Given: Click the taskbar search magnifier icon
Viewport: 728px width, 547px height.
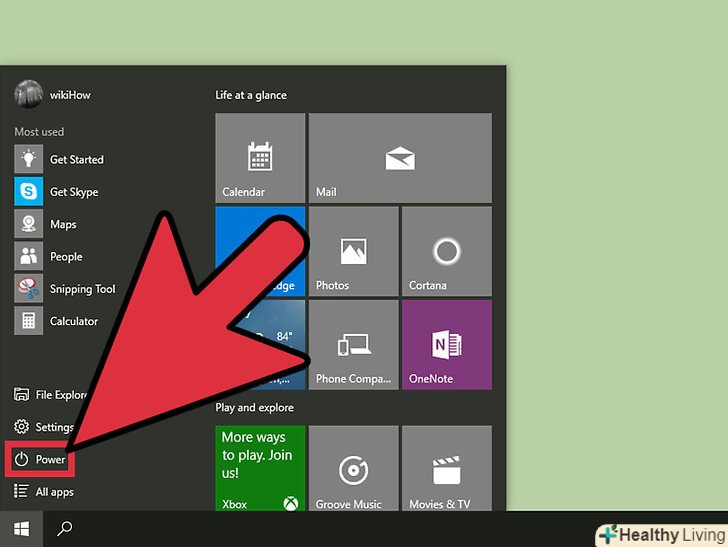Looking at the screenshot, I should pos(65,528).
